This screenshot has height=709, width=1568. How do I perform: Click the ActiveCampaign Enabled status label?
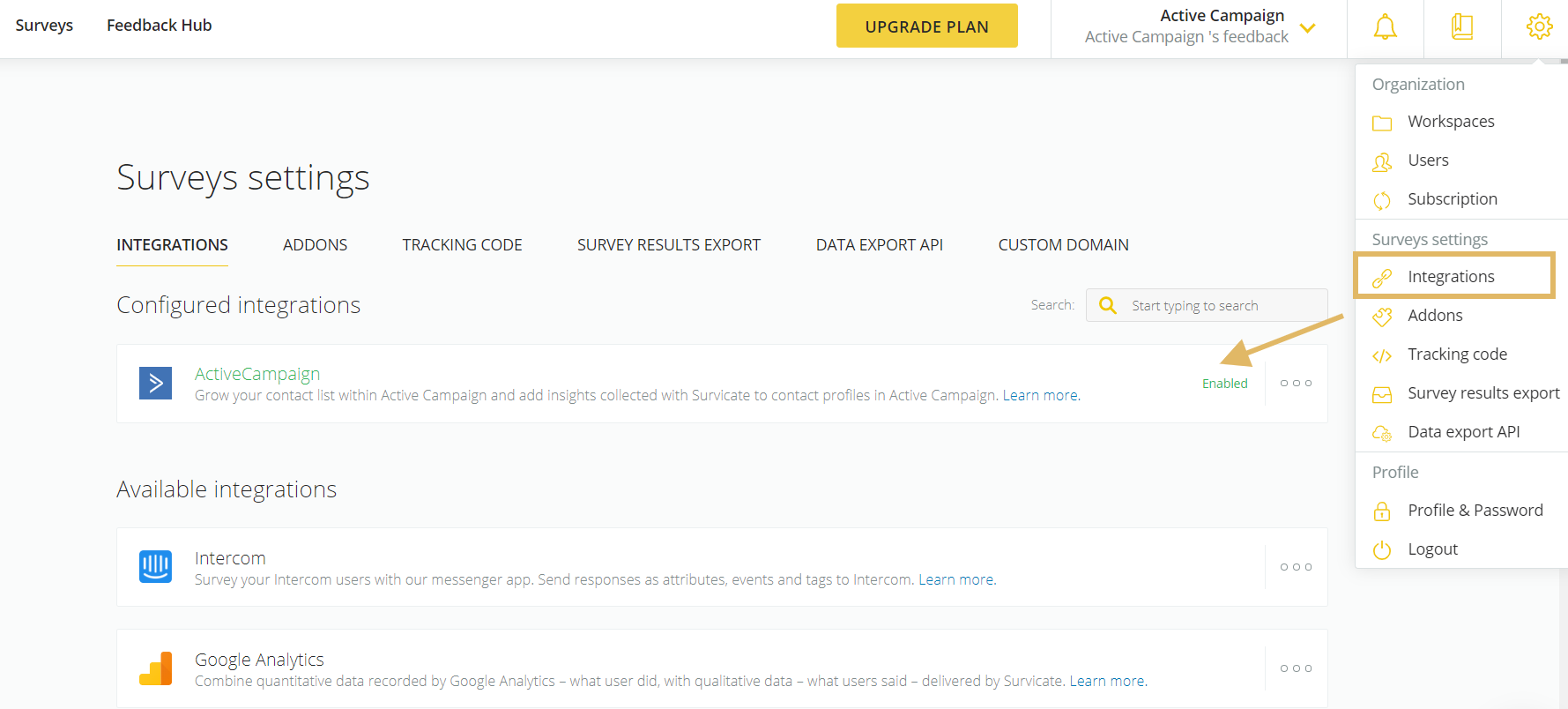point(1225,384)
